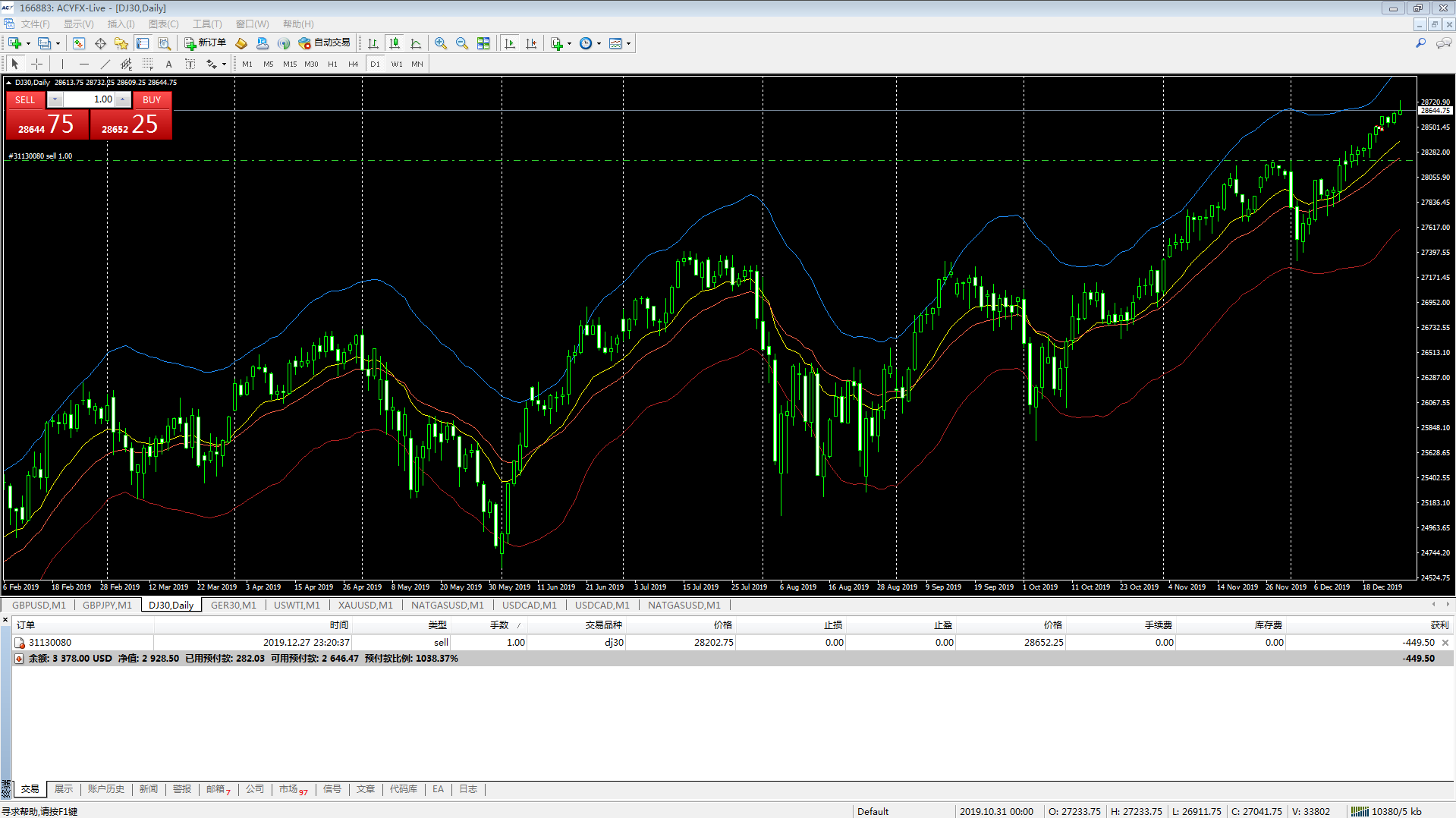This screenshot has height=818, width=1456.
Task: Expand the indicators list dropdown arrow
Action: pos(569,43)
